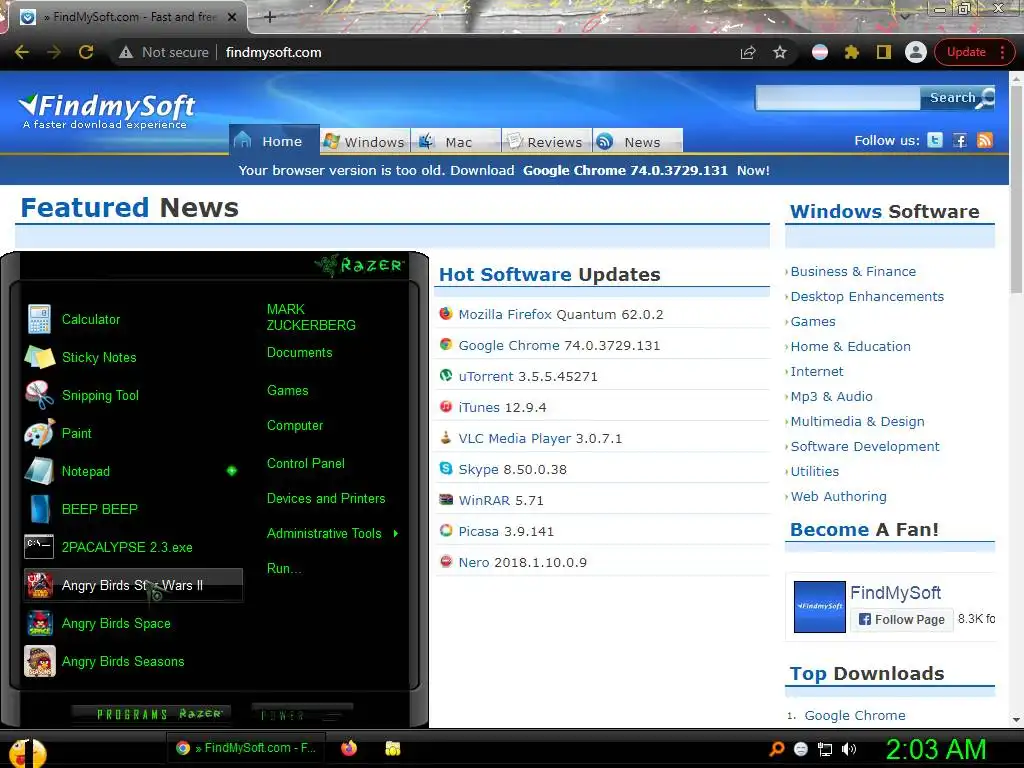This screenshot has height=768, width=1024.
Task: Bookmark this page with the star icon
Action: pyautogui.click(x=780, y=52)
